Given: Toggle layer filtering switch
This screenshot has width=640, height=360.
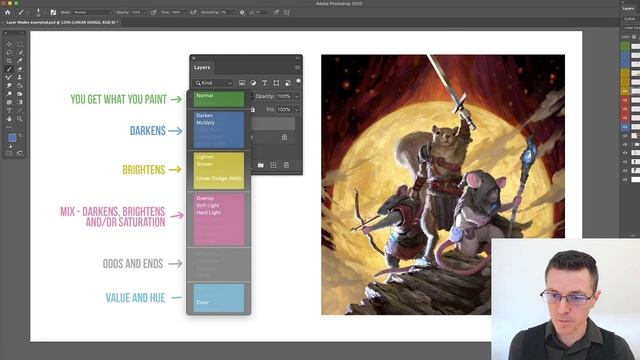Looking at the screenshot, I should 298,81.
